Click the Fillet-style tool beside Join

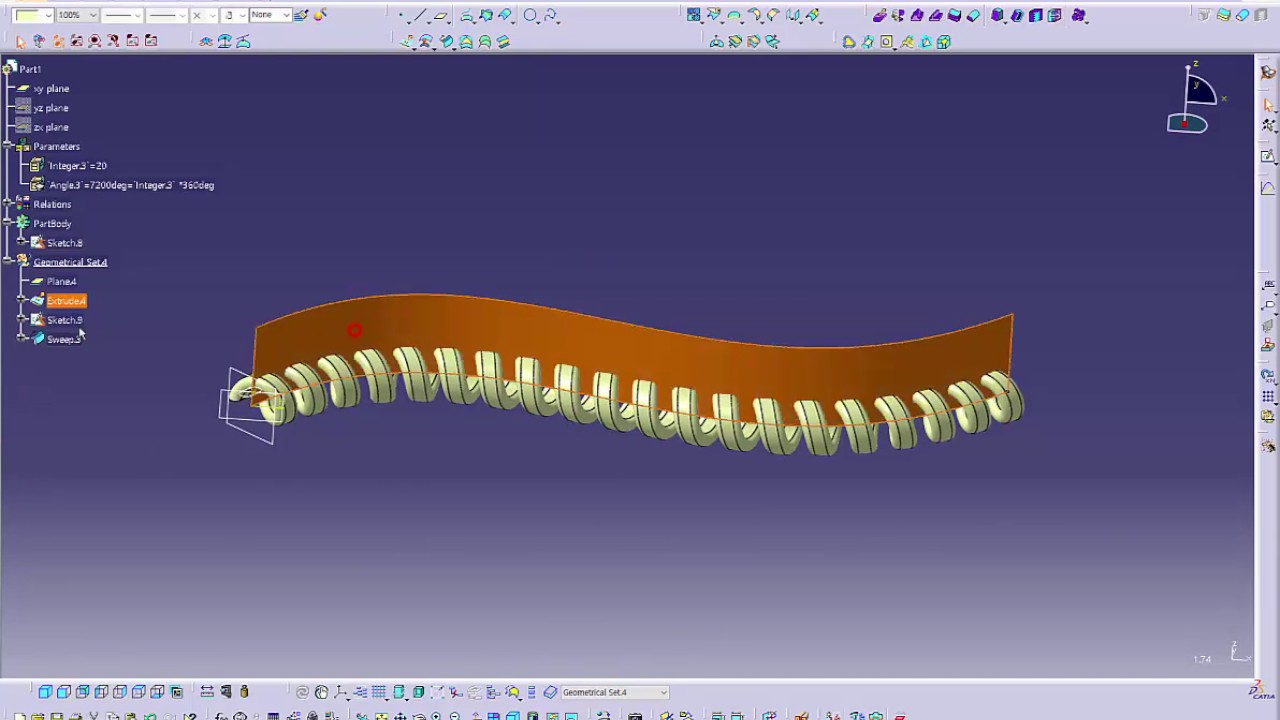click(x=714, y=15)
